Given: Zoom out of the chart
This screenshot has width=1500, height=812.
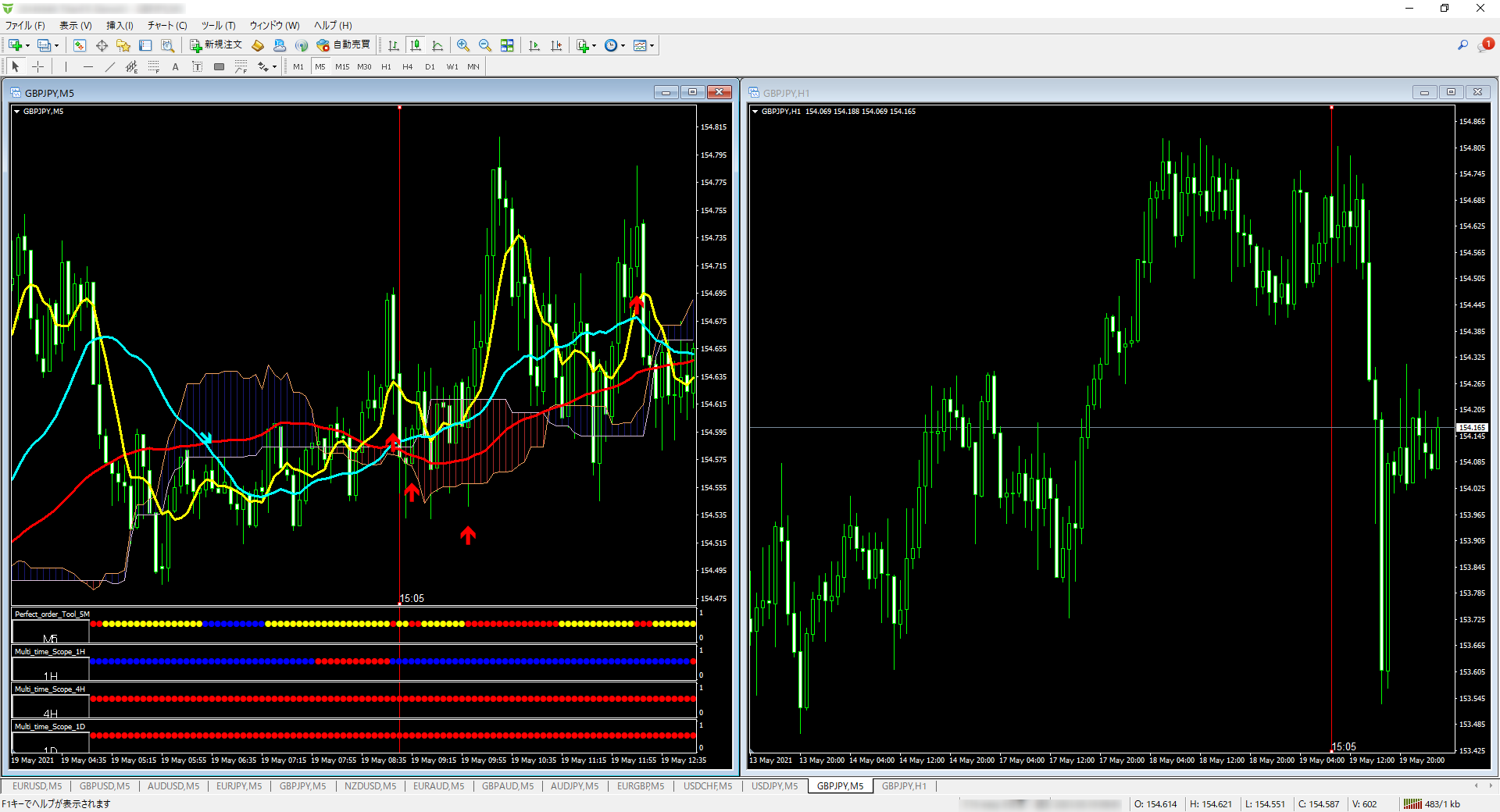Looking at the screenshot, I should [485, 45].
